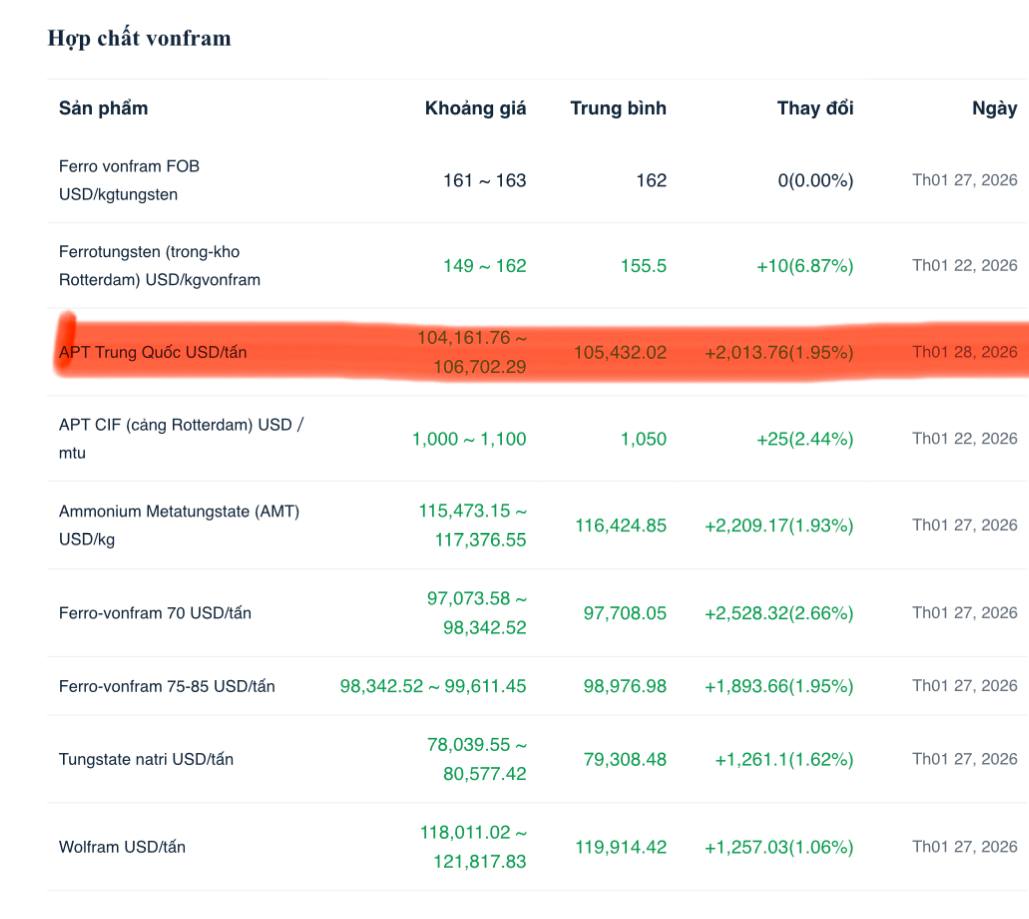Click Ammonium Metatungstate (AMT) product name
Viewport: 1029px width, 919px height.
pyautogui.click(x=179, y=525)
